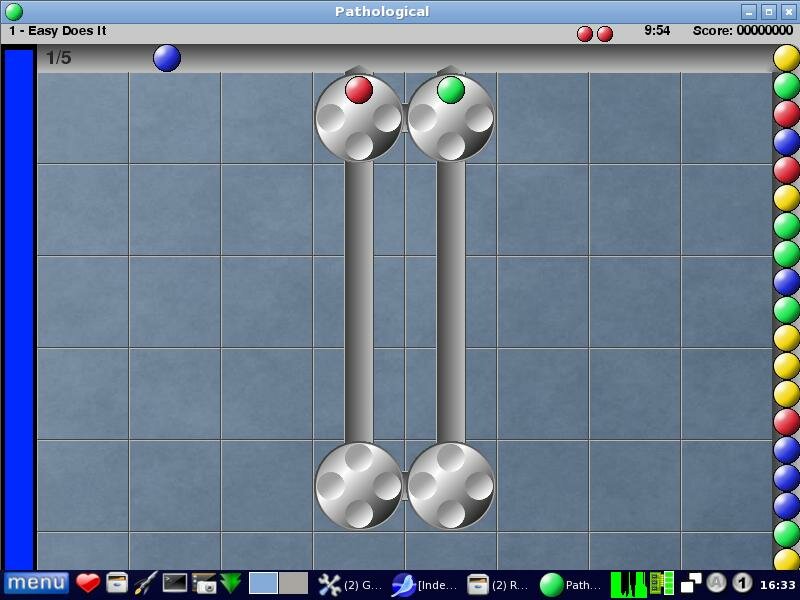The image size is (800, 600).
Task: Click the empty wheel below the red-marble wheel
Action: [359, 485]
